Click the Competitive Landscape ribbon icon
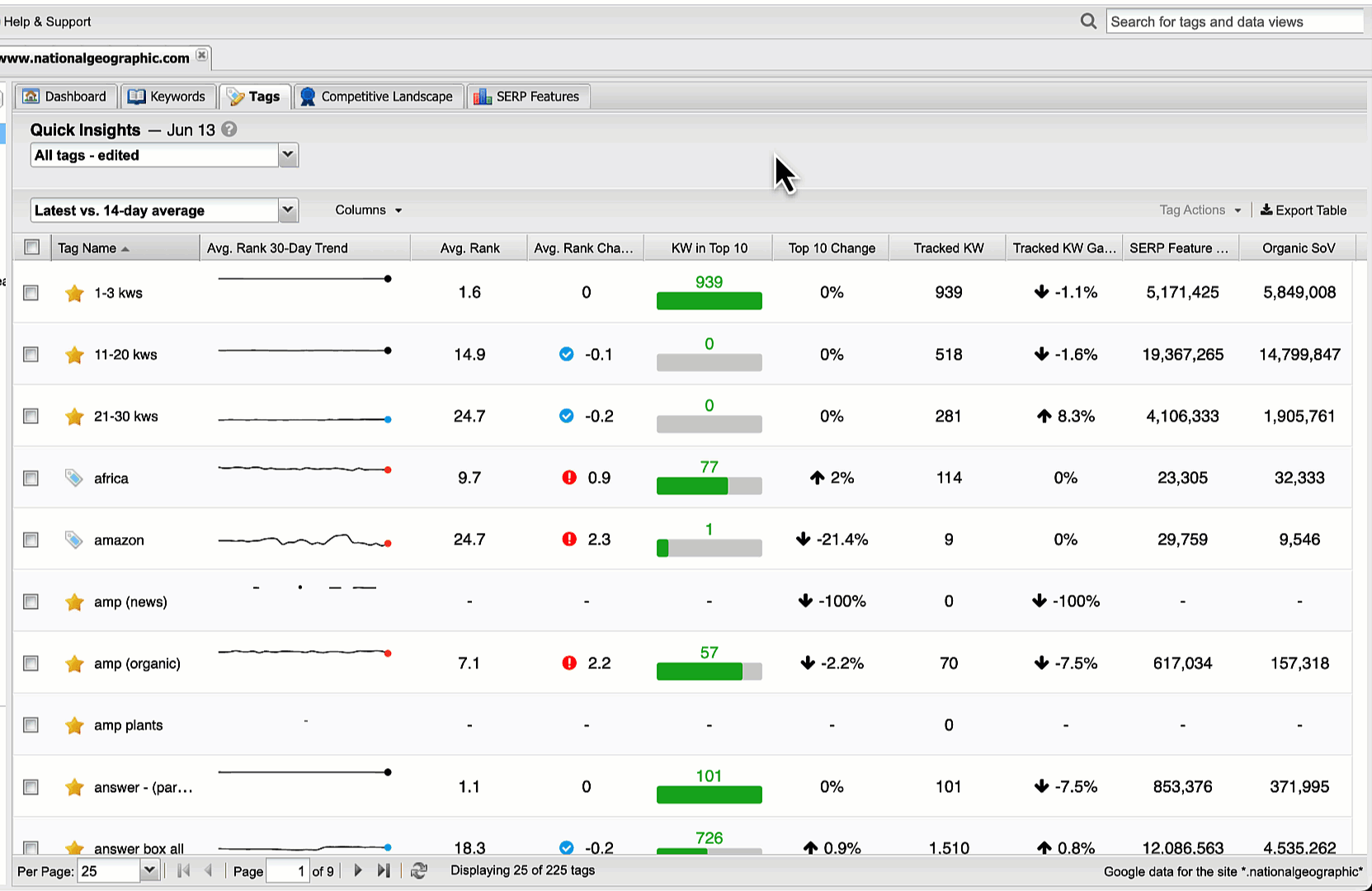 pyautogui.click(x=307, y=96)
